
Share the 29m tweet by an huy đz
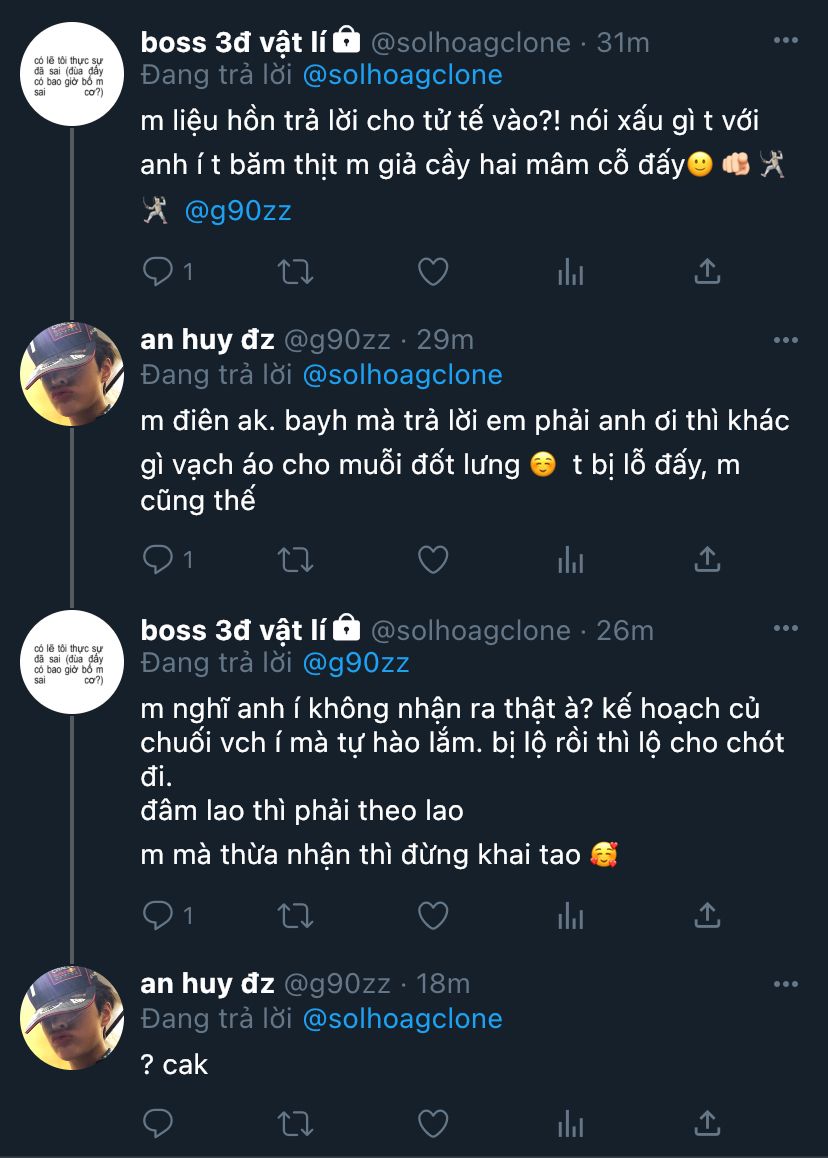point(707,559)
